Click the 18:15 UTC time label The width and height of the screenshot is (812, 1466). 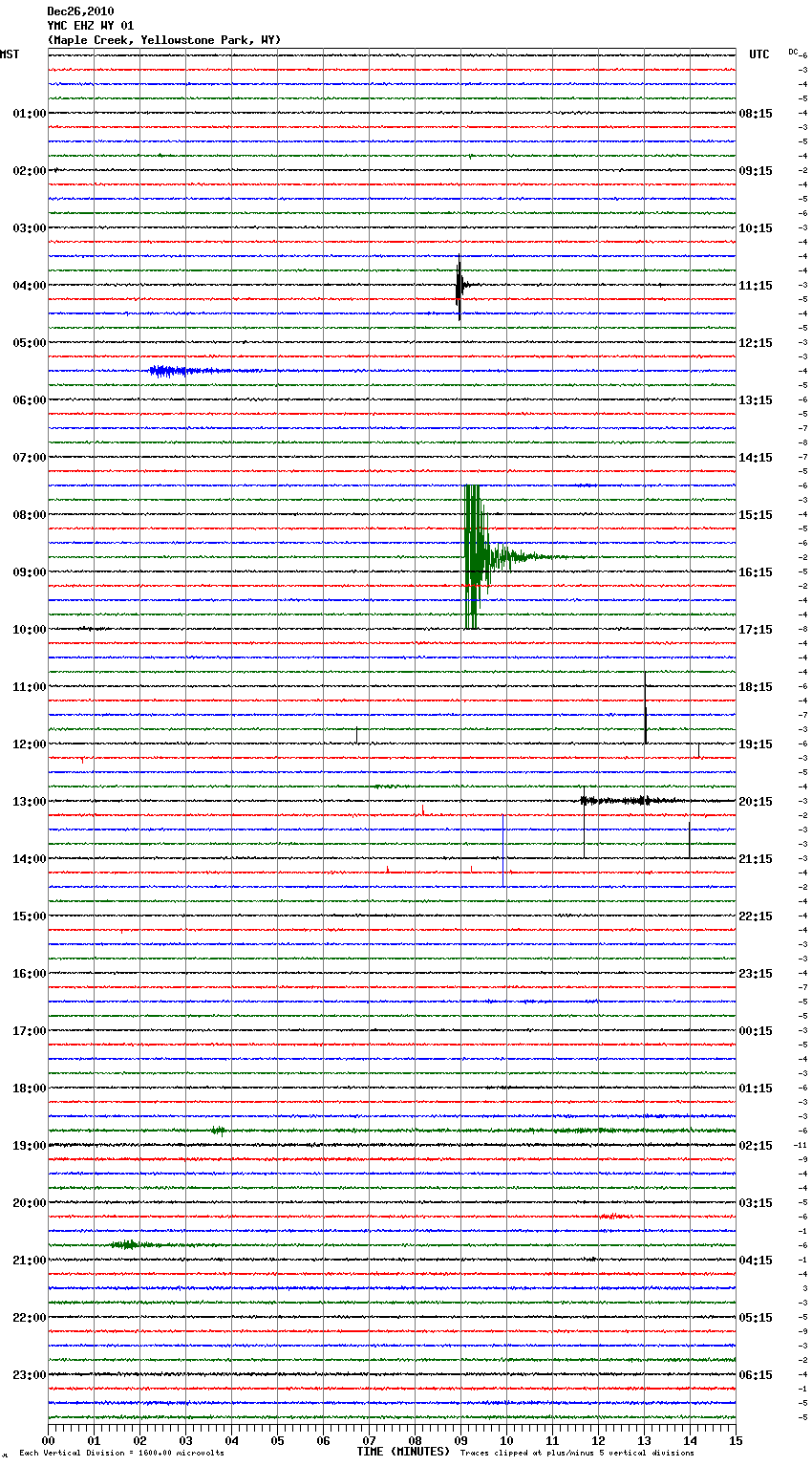point(756,687)
